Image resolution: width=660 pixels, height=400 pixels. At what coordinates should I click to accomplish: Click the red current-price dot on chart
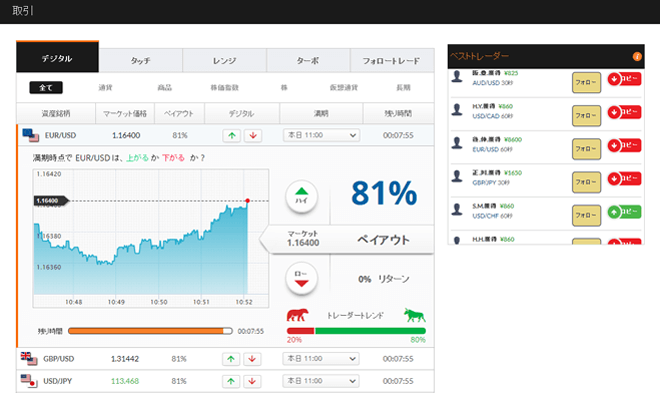point(248,201)
